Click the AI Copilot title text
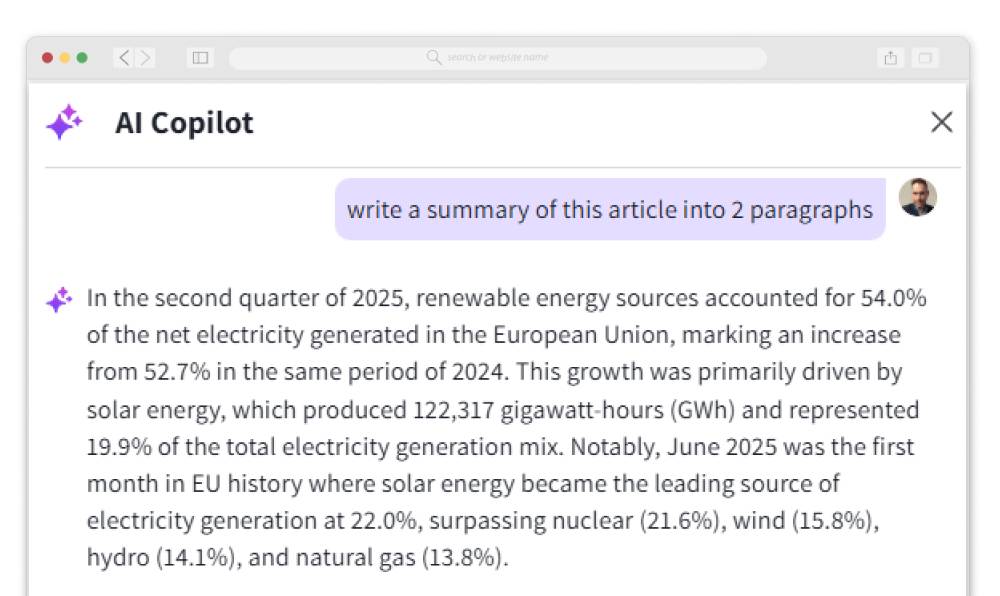Viewport: 1000px width, 596px height. 184,122
